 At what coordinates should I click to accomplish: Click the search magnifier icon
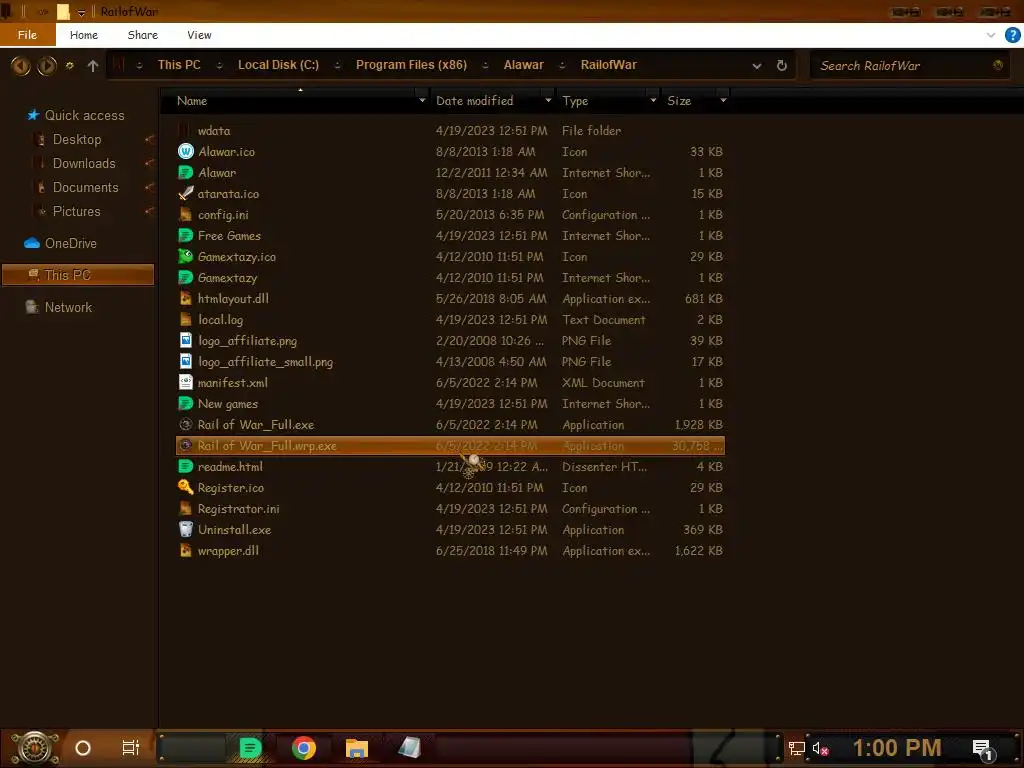click(998, 65)
